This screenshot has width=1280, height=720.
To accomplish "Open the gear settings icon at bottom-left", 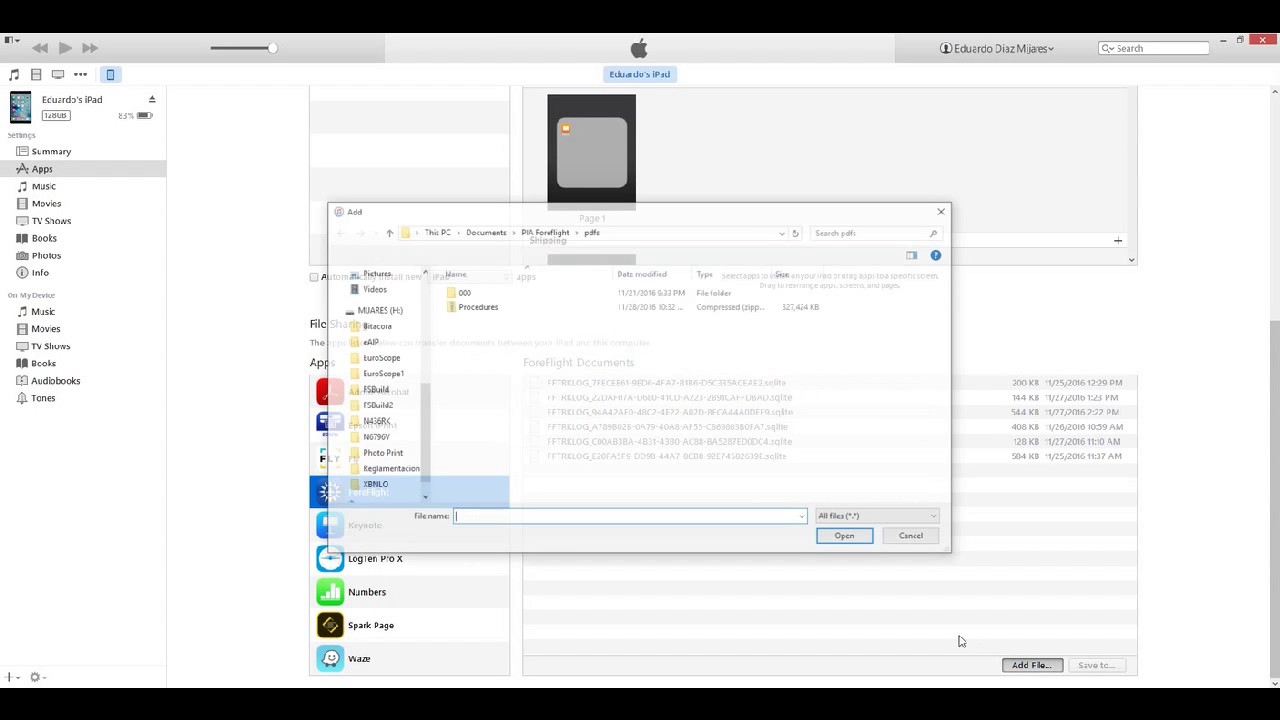I will click(36, 677).
